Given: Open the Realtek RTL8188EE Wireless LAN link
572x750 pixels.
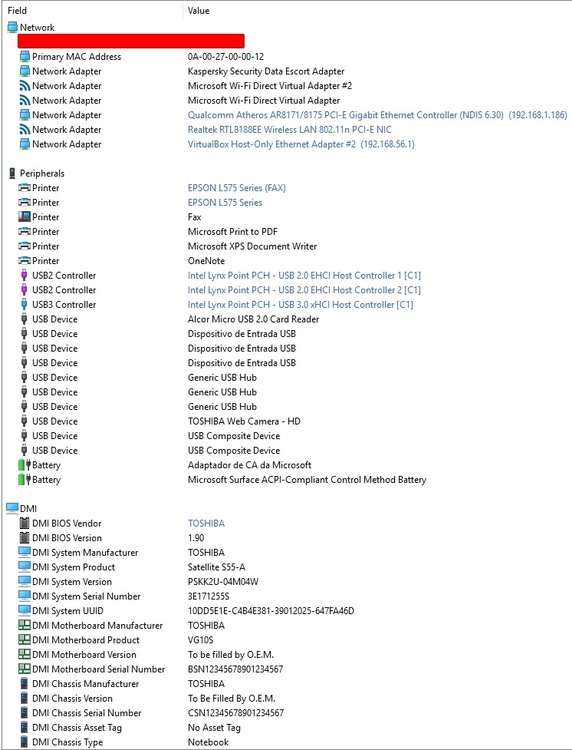Looking at the screenshot, I should (x=289, y=130).
